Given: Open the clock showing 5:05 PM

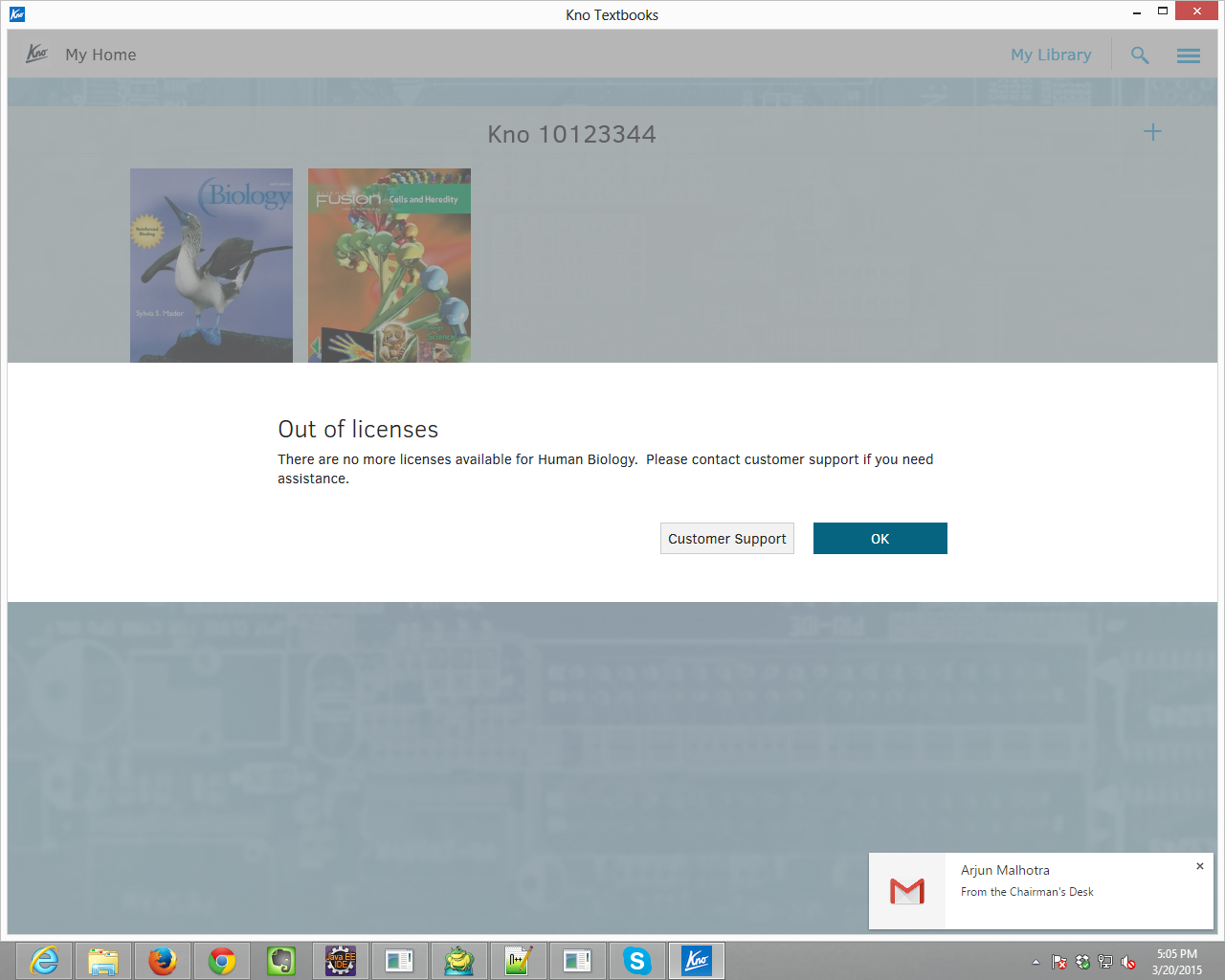Looking at the screenshot, I should (1177, 962).
